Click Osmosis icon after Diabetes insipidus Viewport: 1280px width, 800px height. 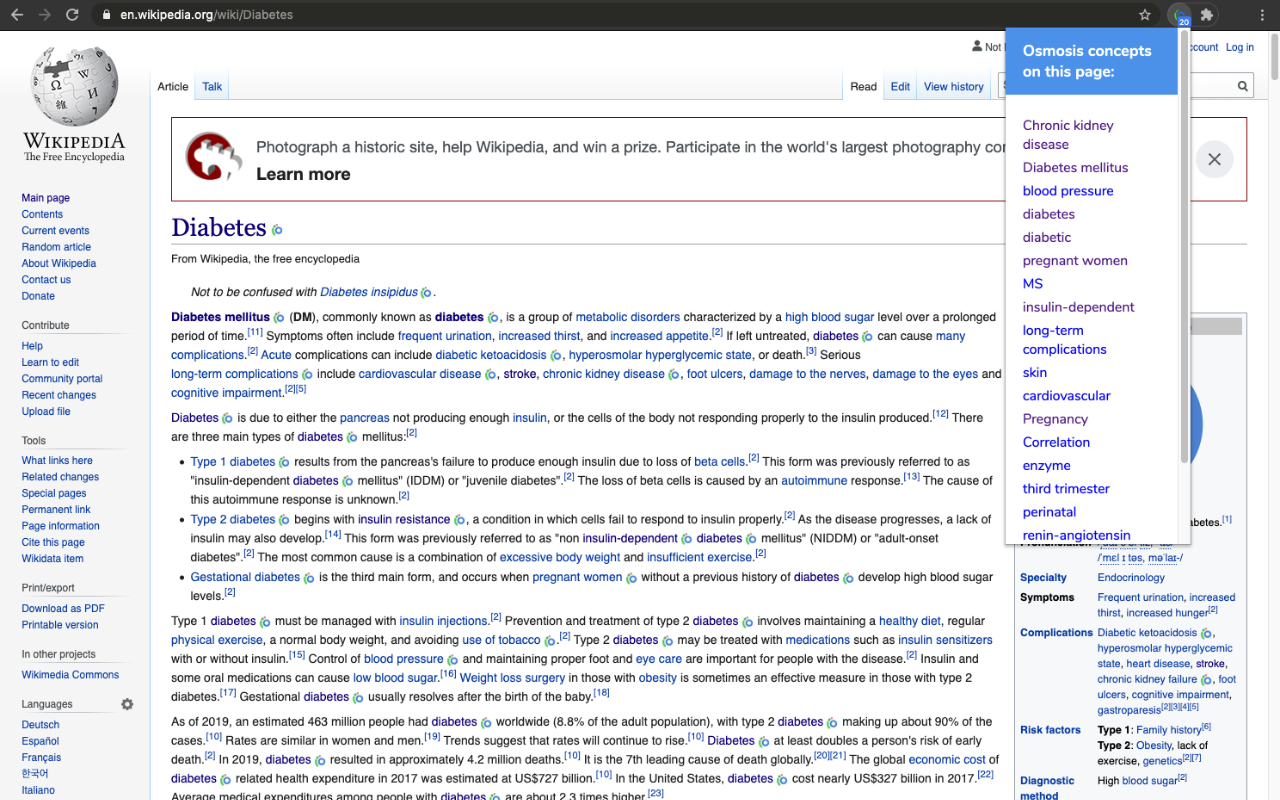pos(426,293)
